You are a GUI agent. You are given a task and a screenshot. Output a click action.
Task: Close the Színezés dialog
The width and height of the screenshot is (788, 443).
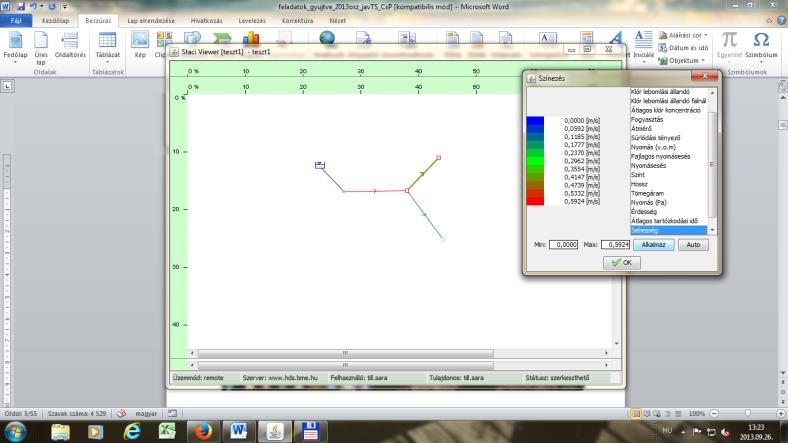[705, 76]
